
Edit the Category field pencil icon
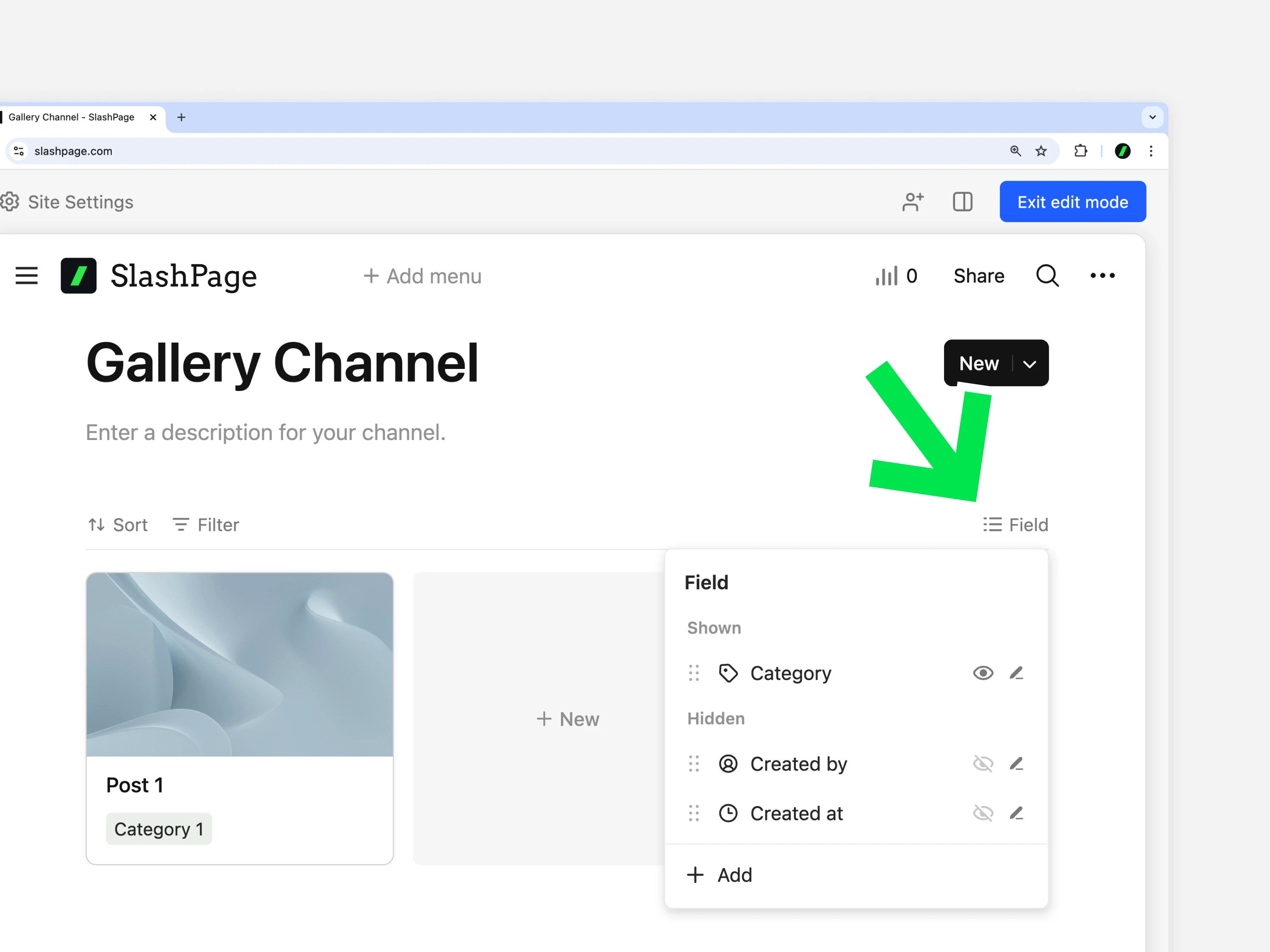[1016, 673]
